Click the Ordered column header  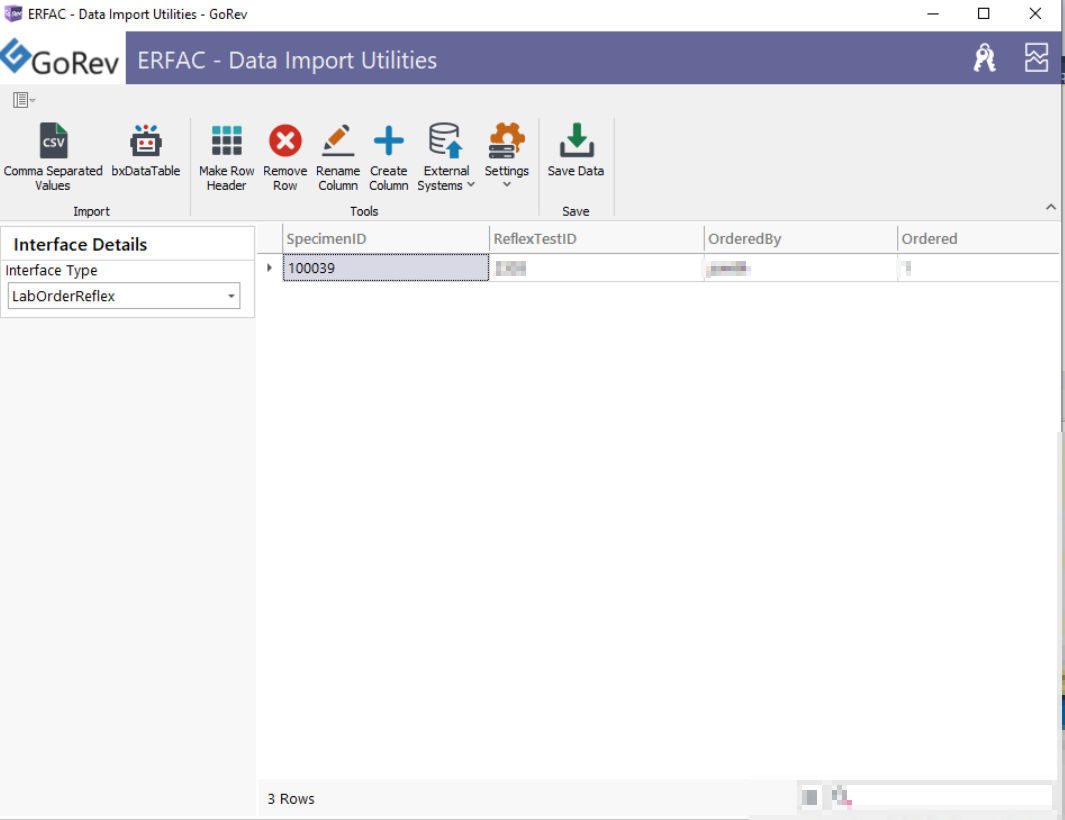(978, 239)
